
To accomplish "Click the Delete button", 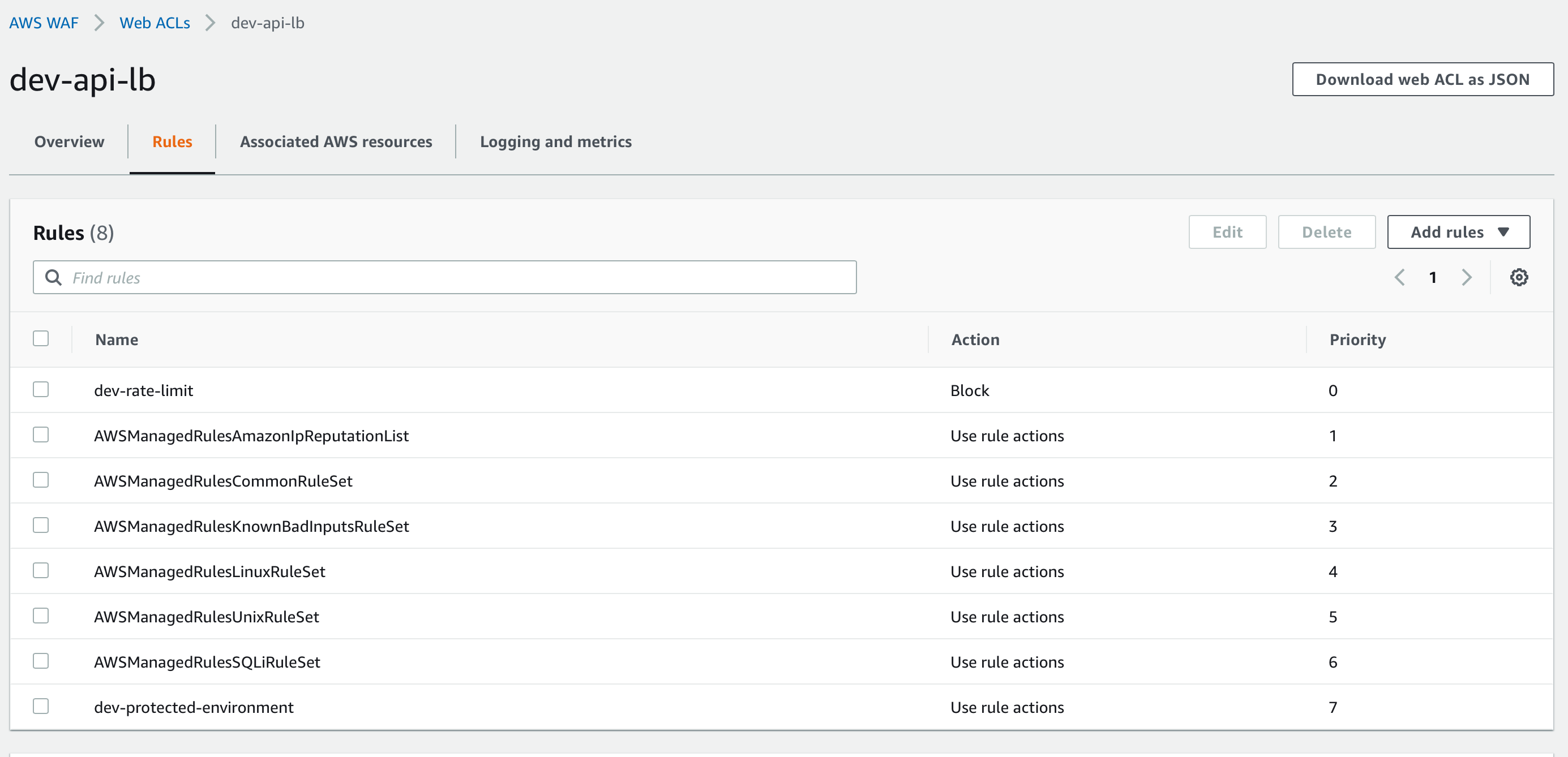I will (1326, 232).
